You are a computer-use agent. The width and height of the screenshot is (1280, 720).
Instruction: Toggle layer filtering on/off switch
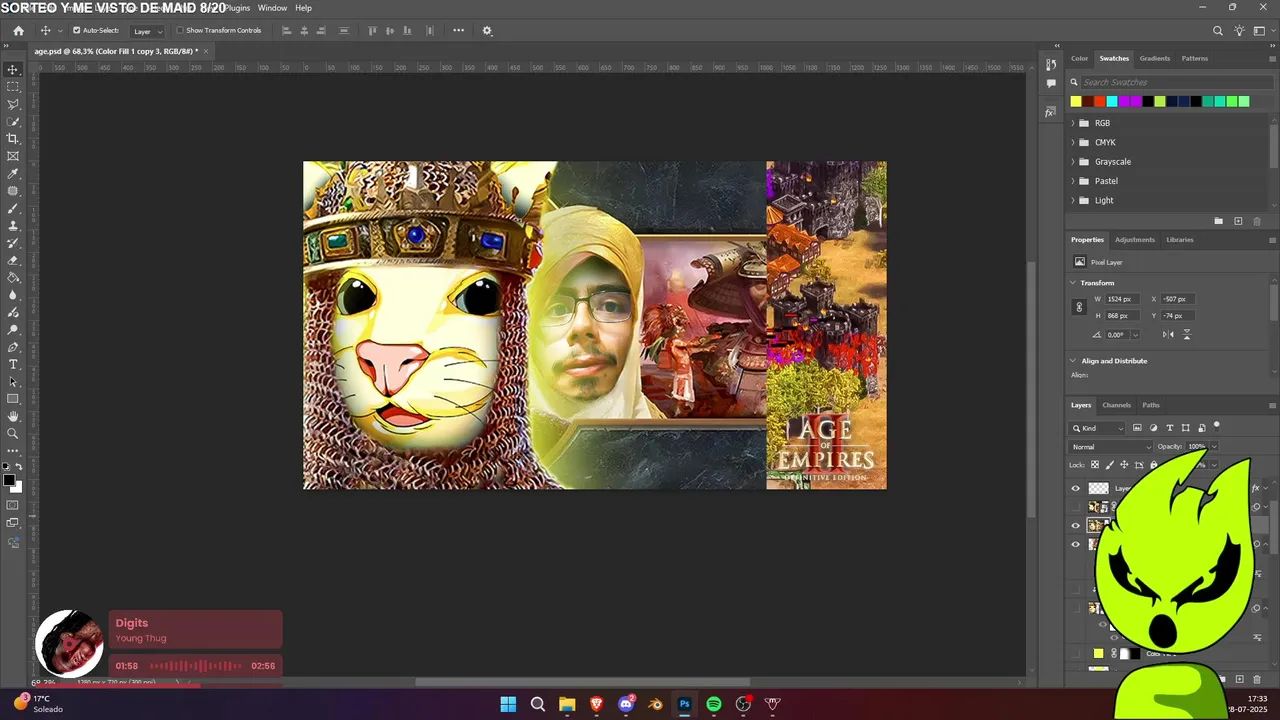[x=1217, y=427]
